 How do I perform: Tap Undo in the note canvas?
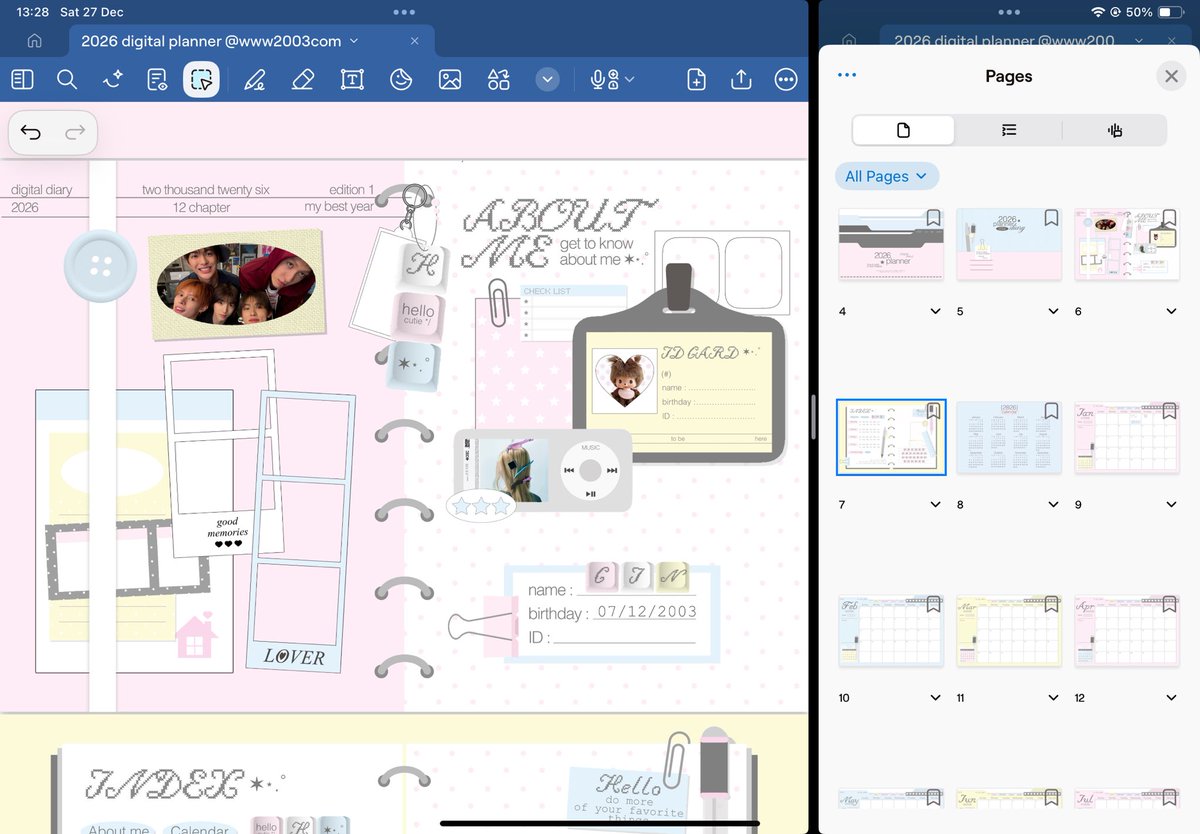coord(29,132)
